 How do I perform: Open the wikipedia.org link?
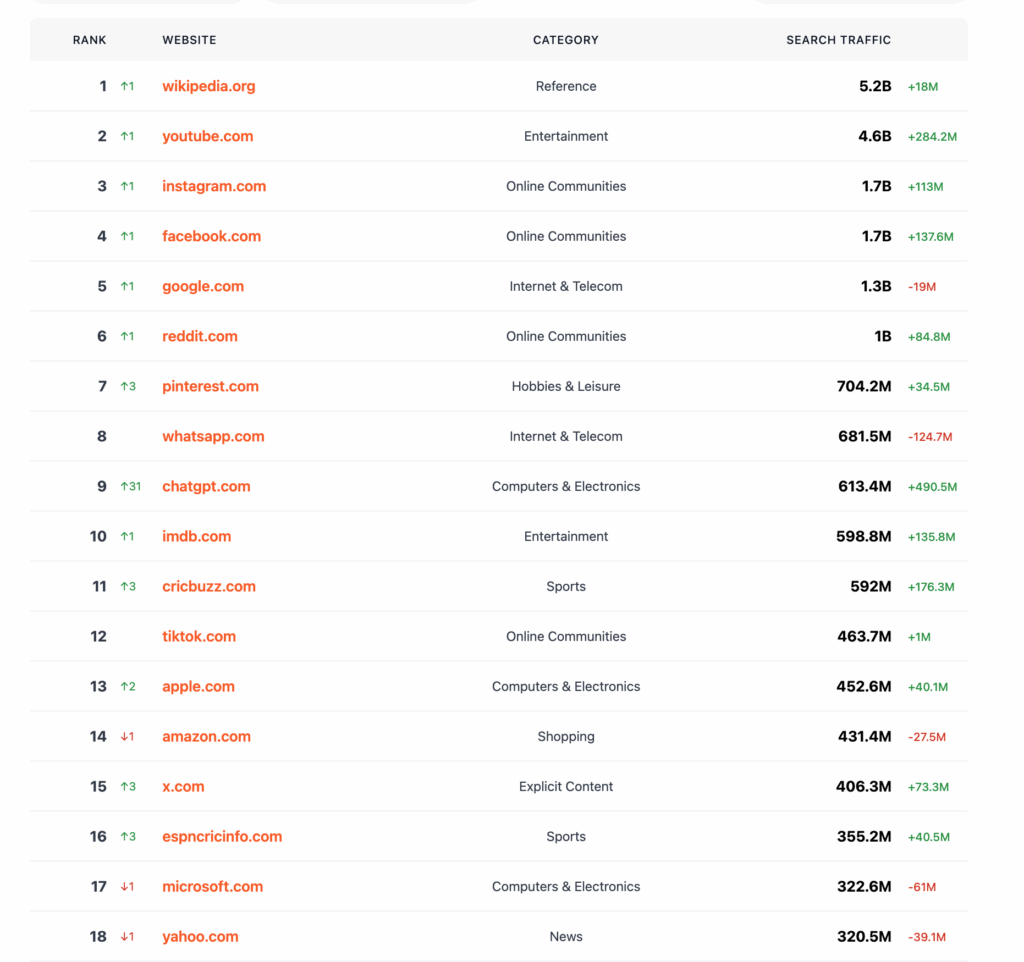(208, 86)
